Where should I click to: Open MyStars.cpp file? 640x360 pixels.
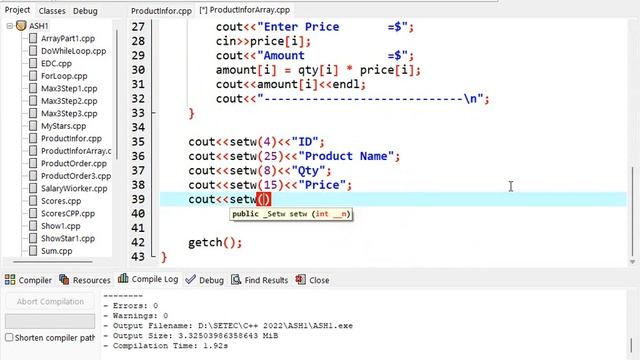[63, 126]
